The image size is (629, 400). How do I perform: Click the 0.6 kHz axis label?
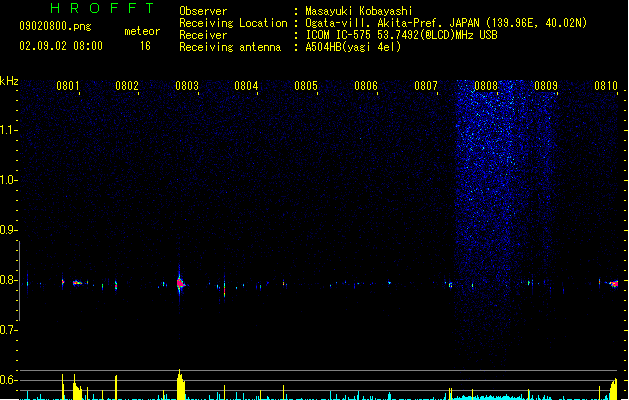pos(8,380)
